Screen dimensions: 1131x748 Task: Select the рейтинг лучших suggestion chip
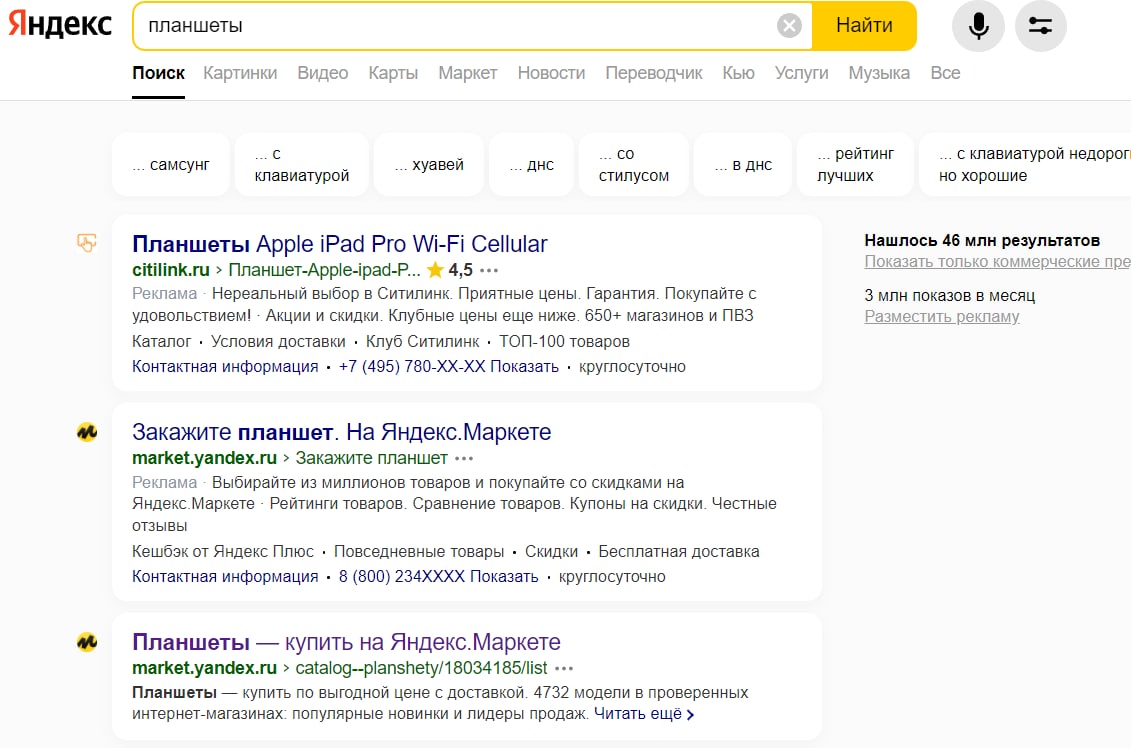point(855,164)
